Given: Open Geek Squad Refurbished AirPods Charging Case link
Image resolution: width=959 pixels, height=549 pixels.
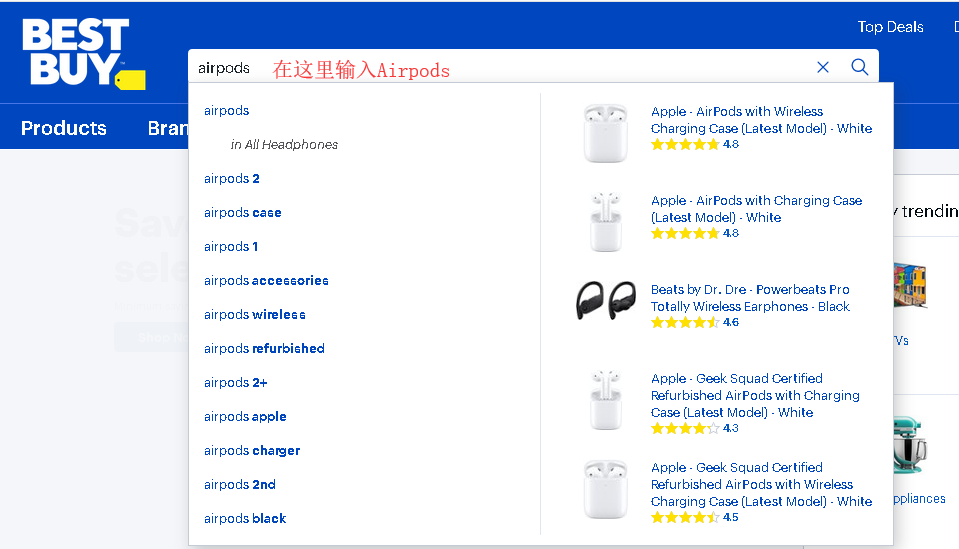Looking at the screenshot, I should click(755, 396).
